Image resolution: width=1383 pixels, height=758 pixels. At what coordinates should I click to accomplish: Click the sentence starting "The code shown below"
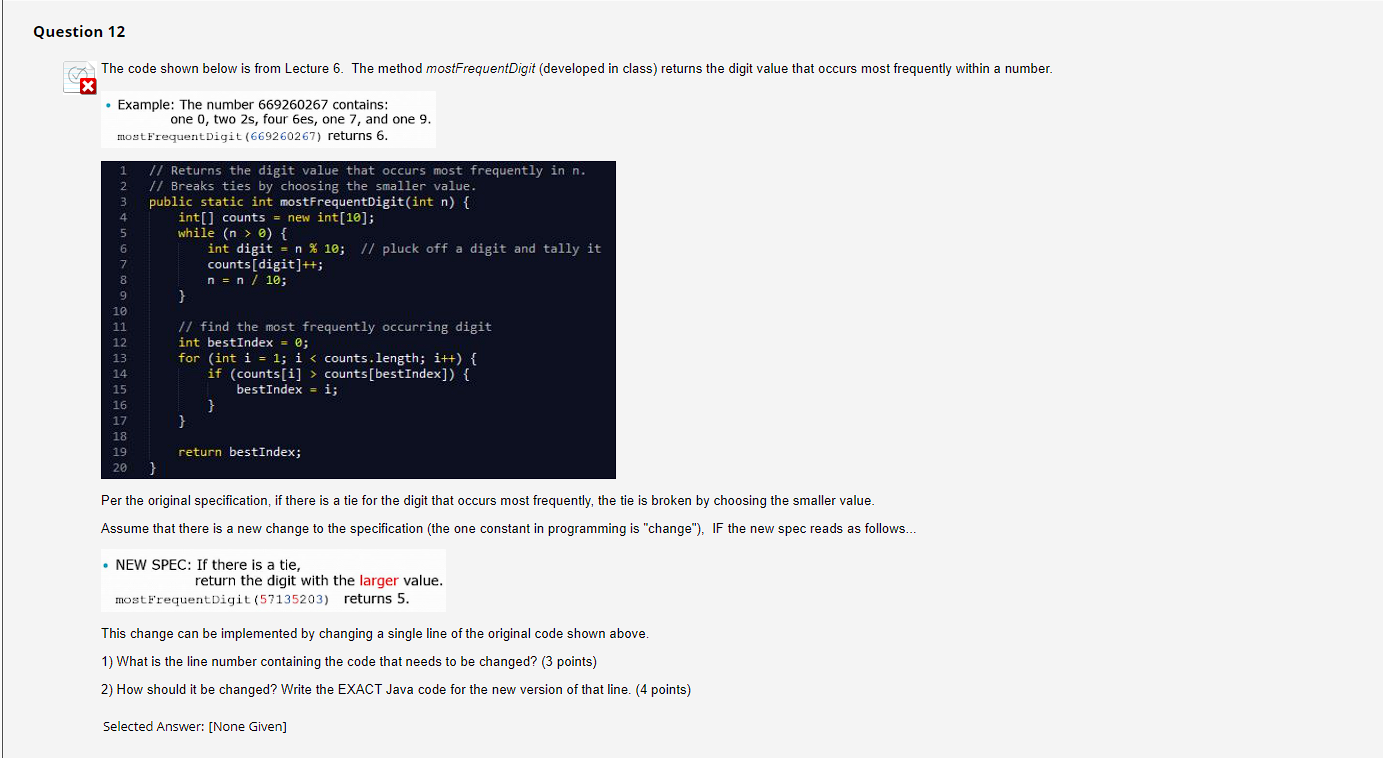point(577,69)
